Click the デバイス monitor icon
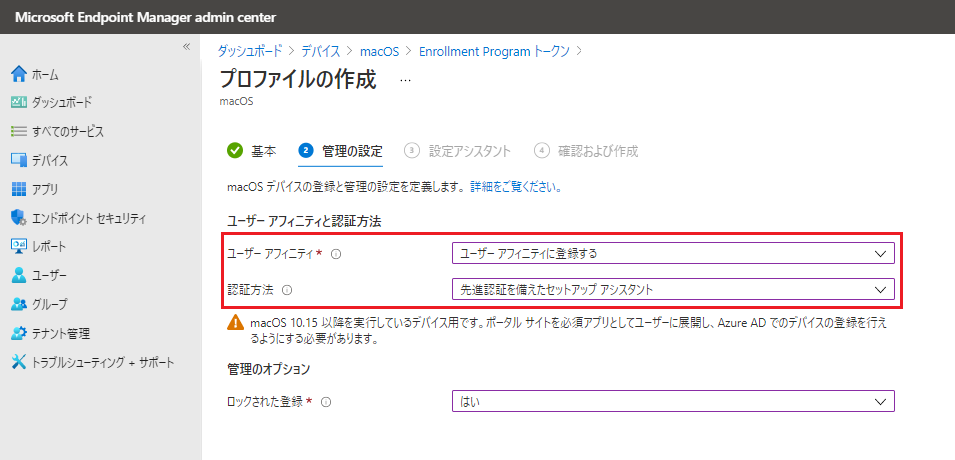Viewport: 955px width, 460px height. pyautogui.click(x=19, y=161)
